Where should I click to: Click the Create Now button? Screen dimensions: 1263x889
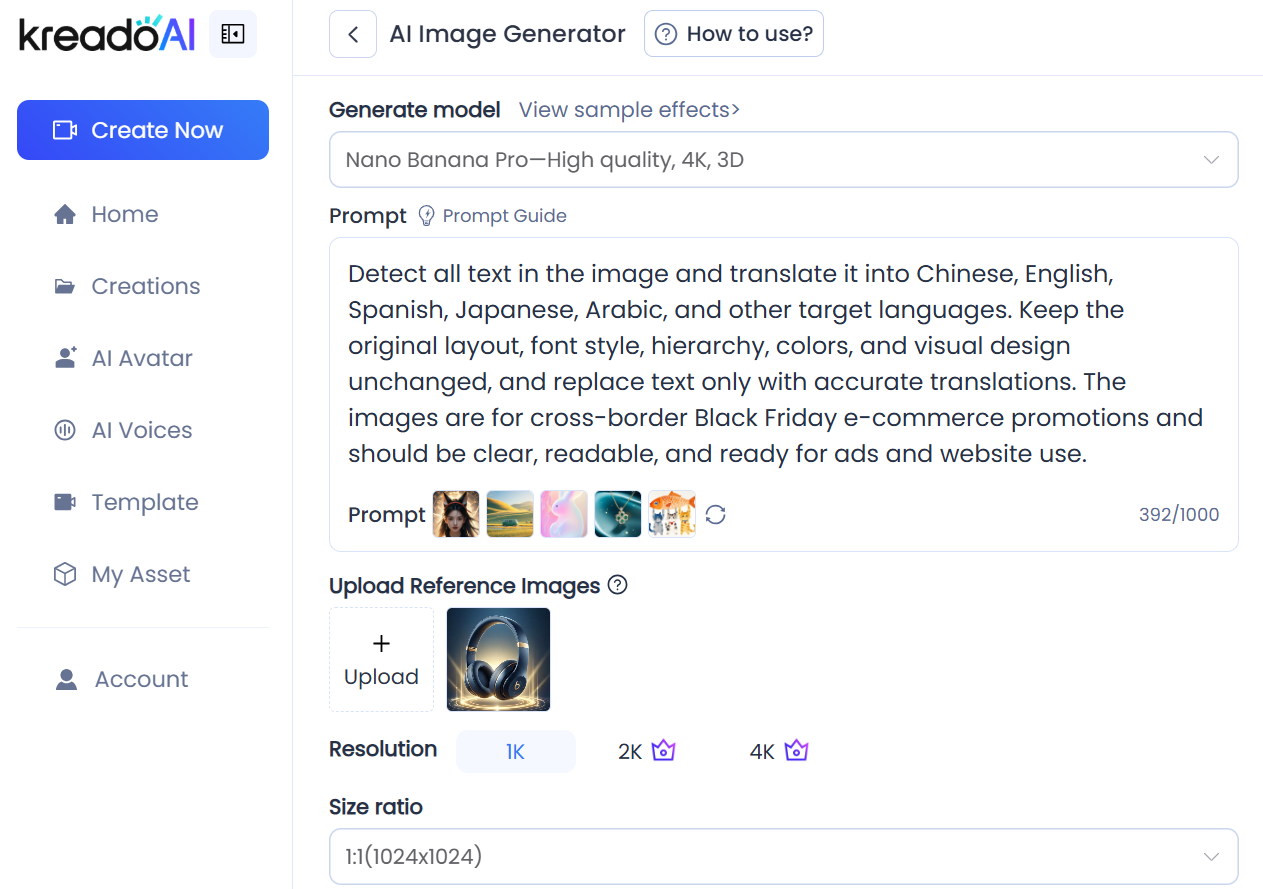143,130
